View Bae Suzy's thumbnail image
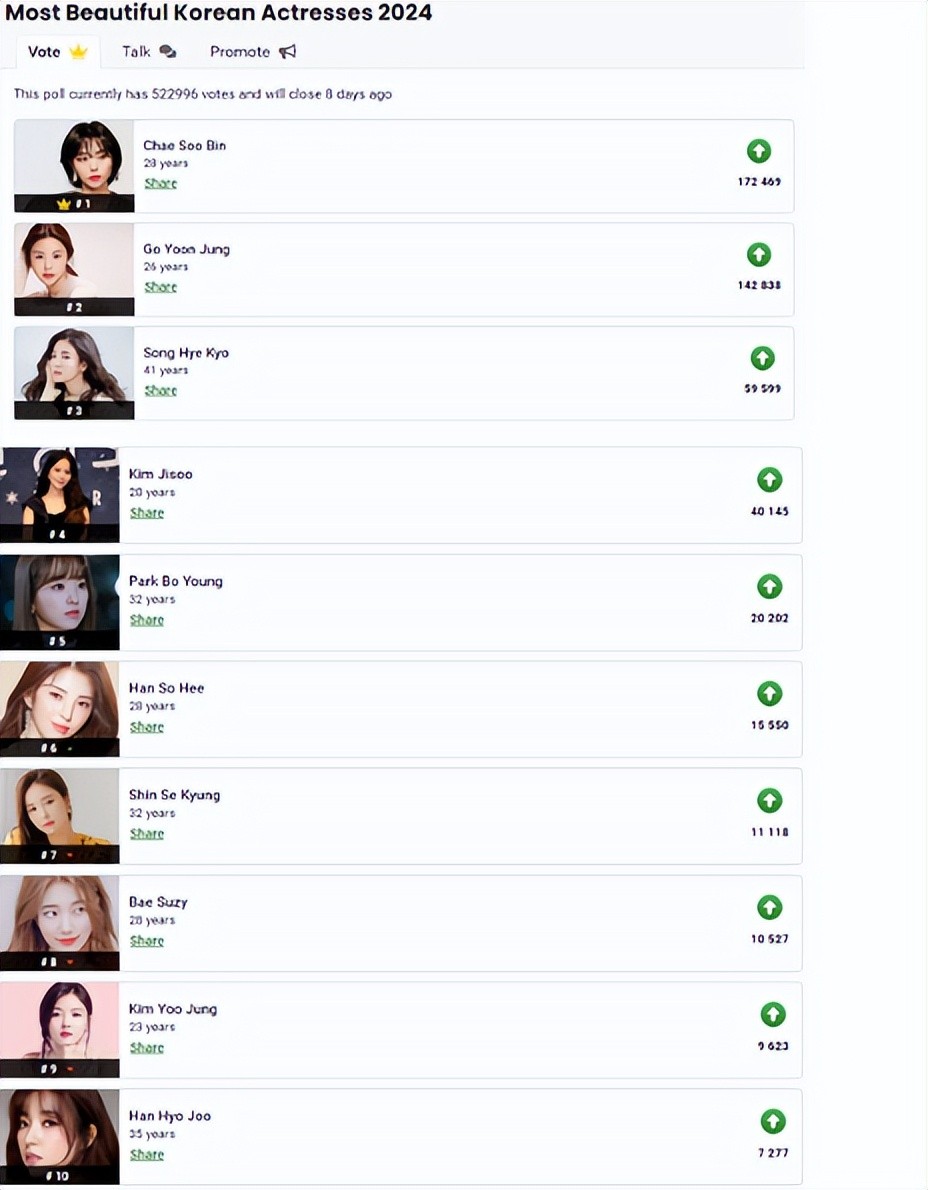This screenshot has height=1190, width=928. [x=60, y=922]
